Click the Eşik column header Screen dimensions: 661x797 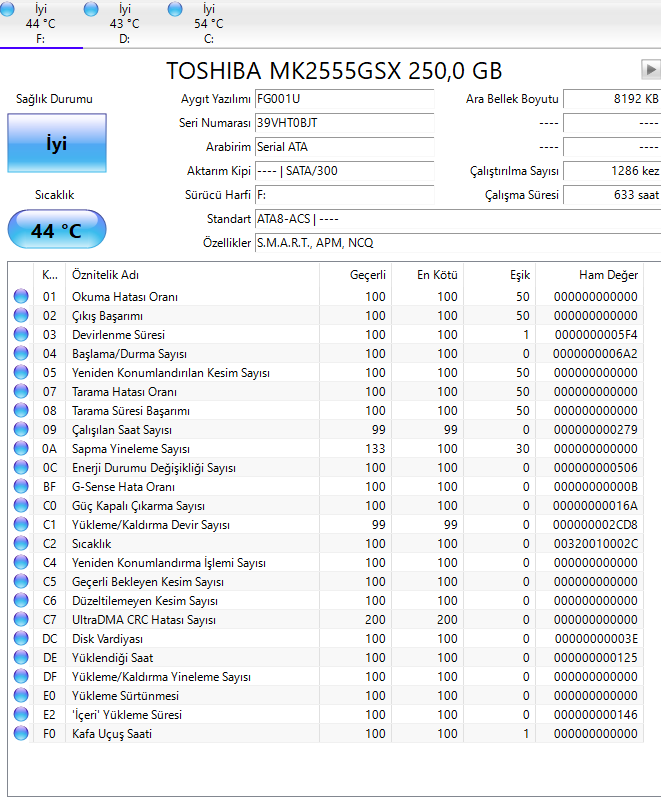coord(500,275)
